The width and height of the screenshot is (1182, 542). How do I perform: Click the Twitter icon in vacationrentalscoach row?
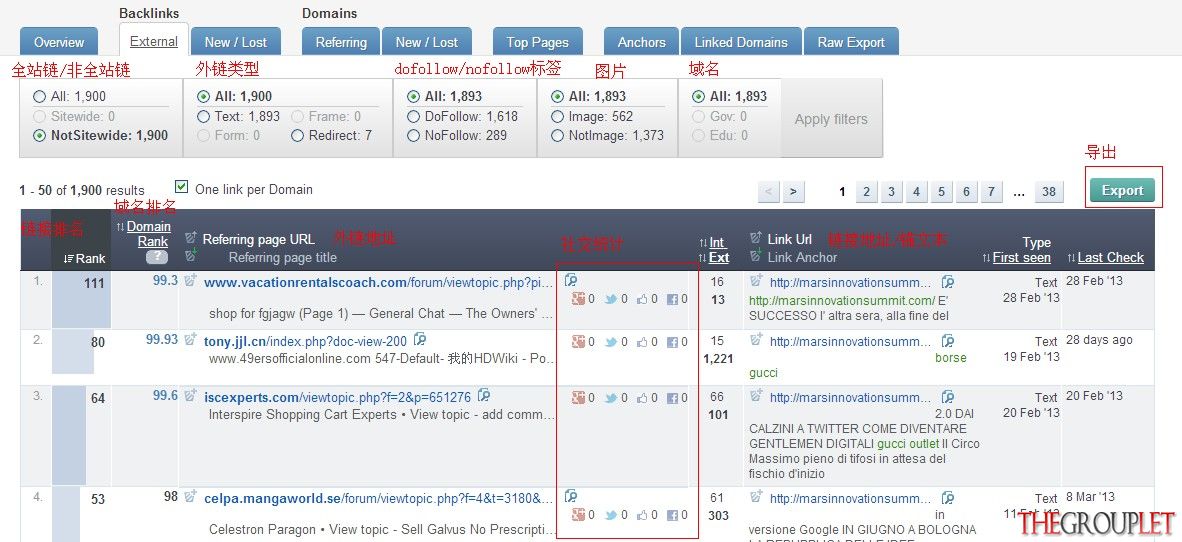(611, 299)
